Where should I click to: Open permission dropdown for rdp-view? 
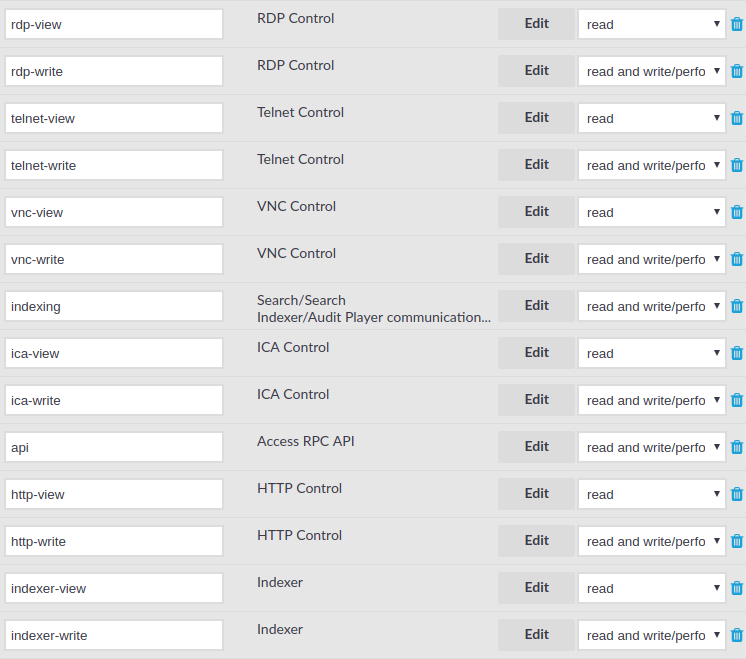[x=652, y=24]
